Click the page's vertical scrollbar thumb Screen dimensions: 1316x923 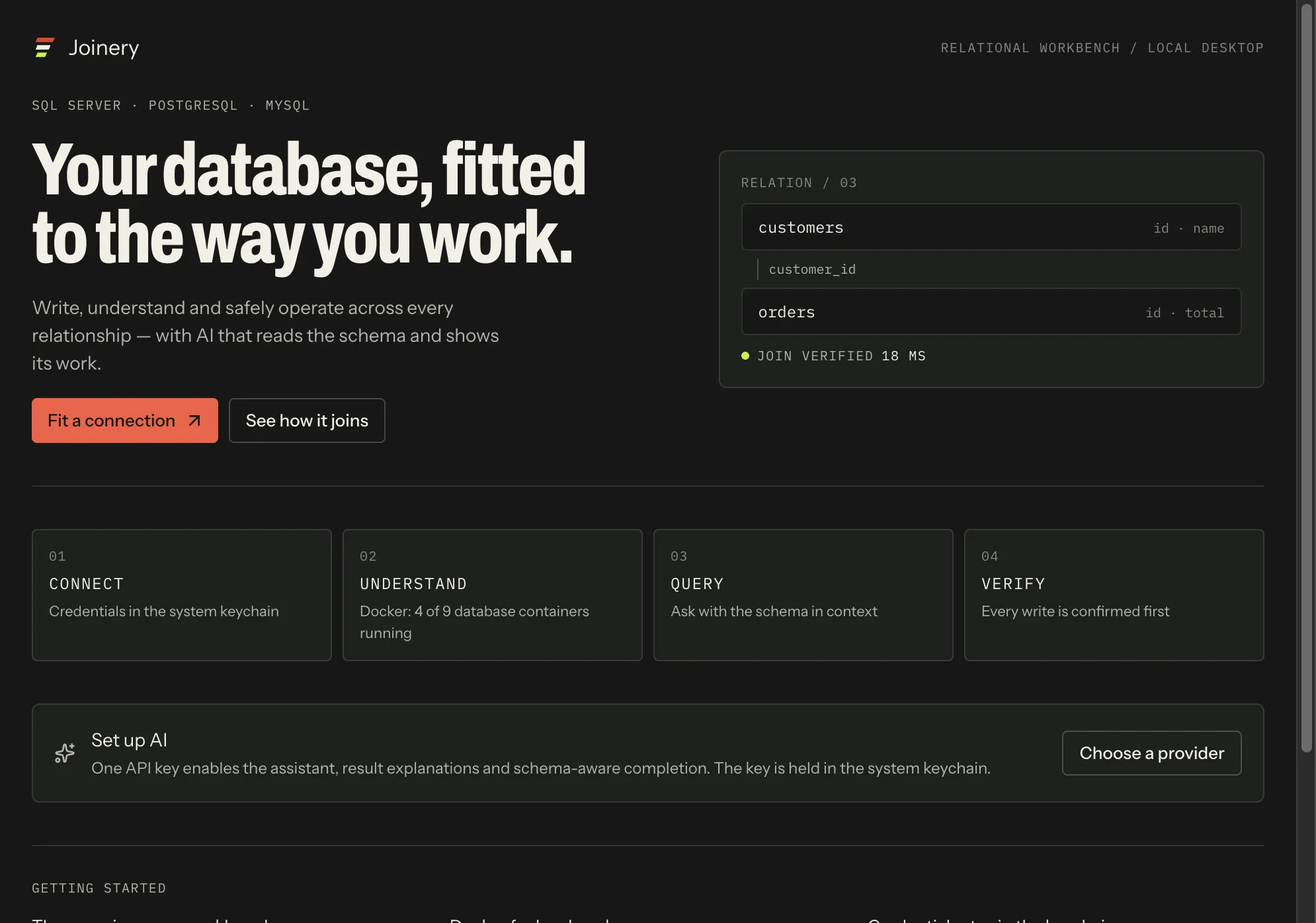[1306, 378]
